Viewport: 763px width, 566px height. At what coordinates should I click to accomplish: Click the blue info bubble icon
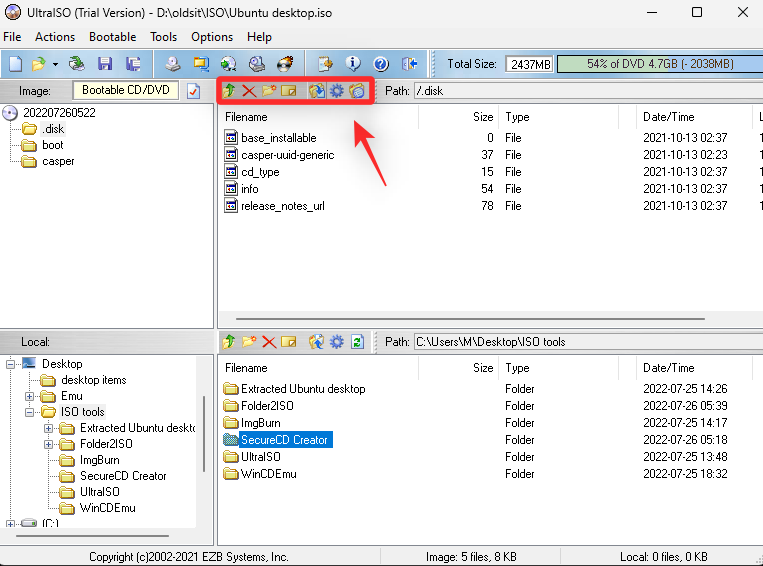click(353, 64)
